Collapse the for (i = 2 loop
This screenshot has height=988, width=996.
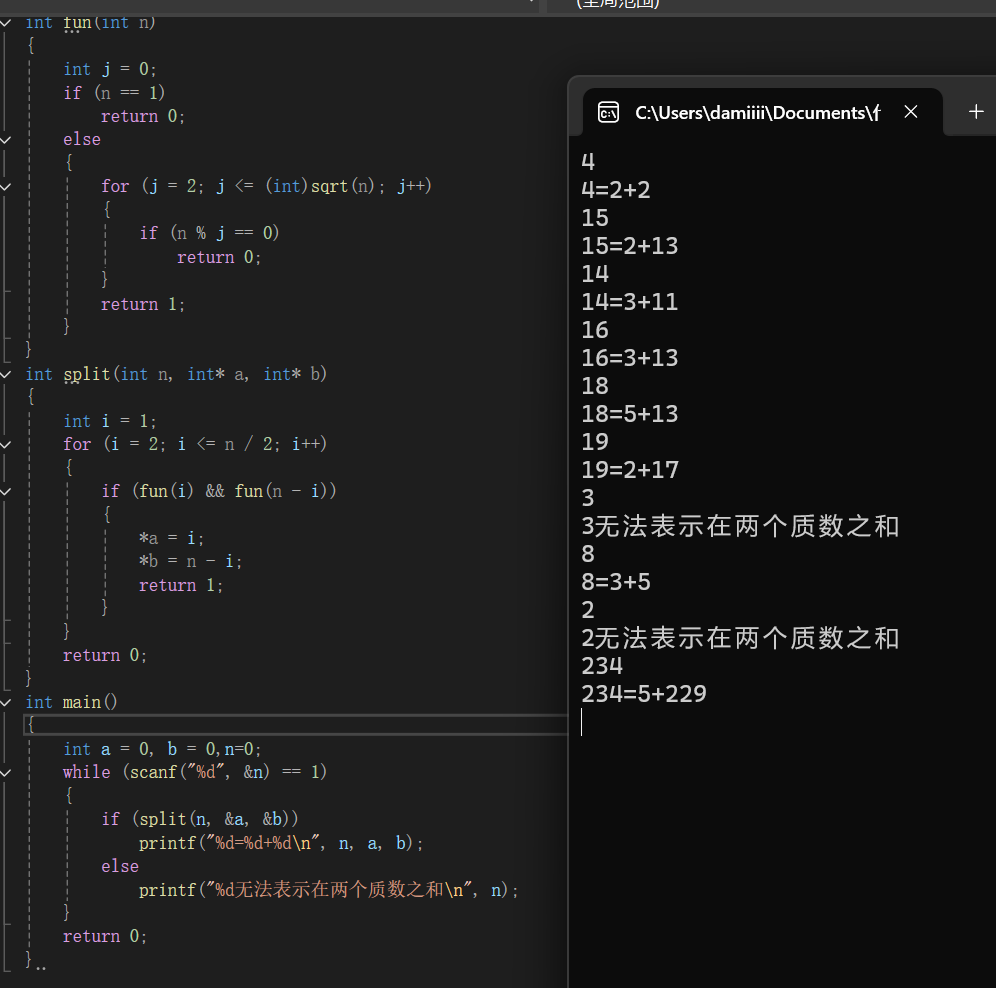pyautogui.click(x=6, y=445)
